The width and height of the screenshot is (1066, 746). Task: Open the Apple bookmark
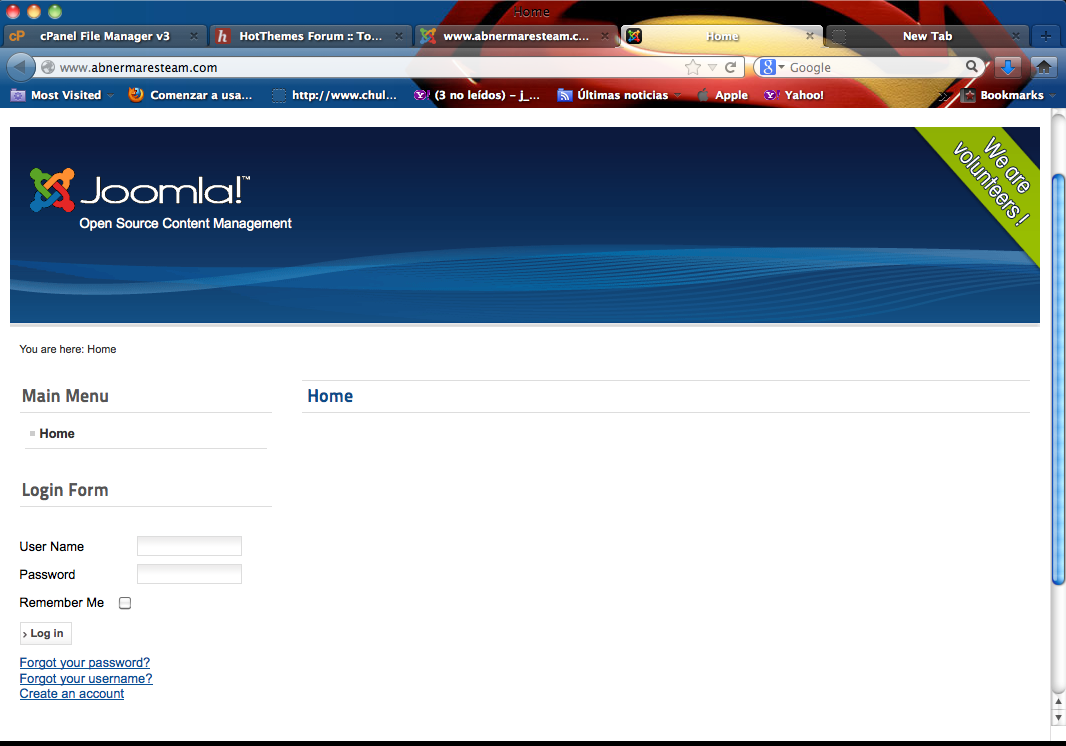723,95
